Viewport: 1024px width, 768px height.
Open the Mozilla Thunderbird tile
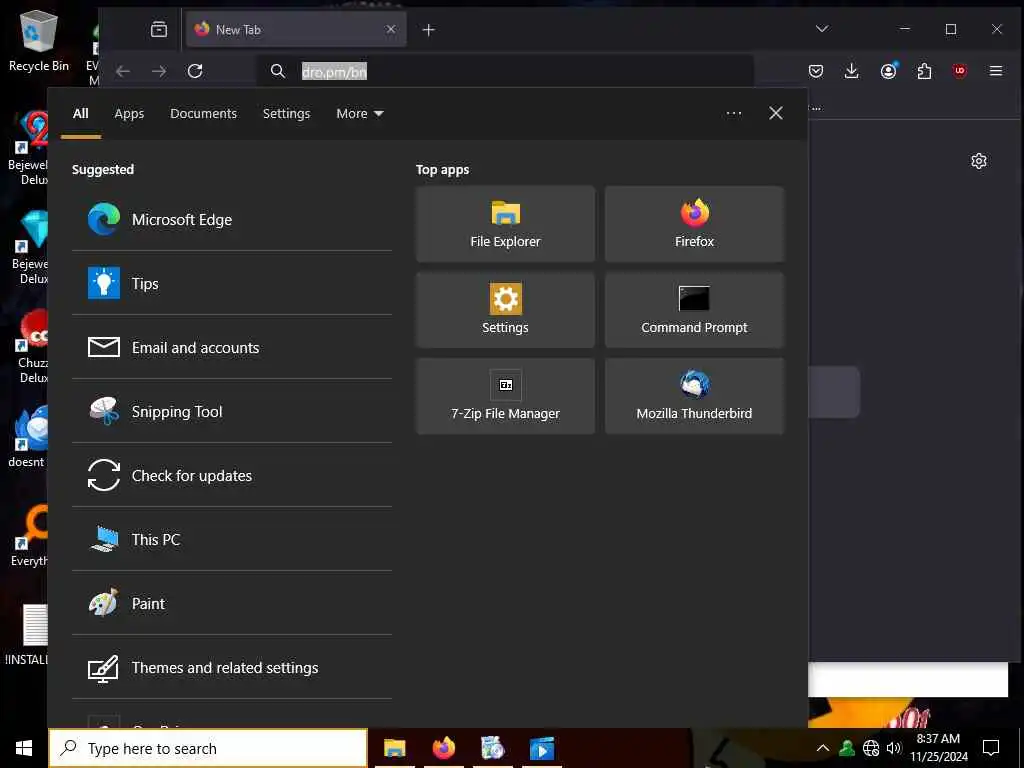tap(694, 396)
